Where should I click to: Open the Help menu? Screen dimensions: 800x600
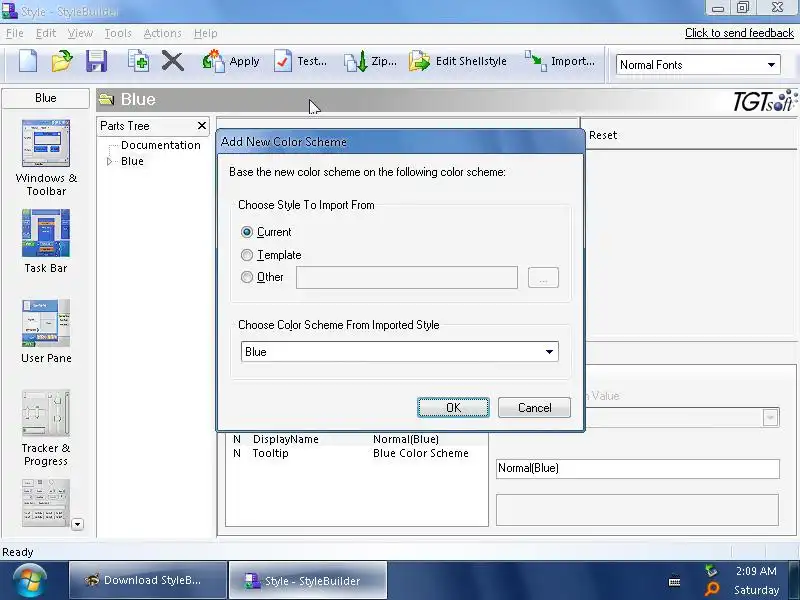[205, 33]
